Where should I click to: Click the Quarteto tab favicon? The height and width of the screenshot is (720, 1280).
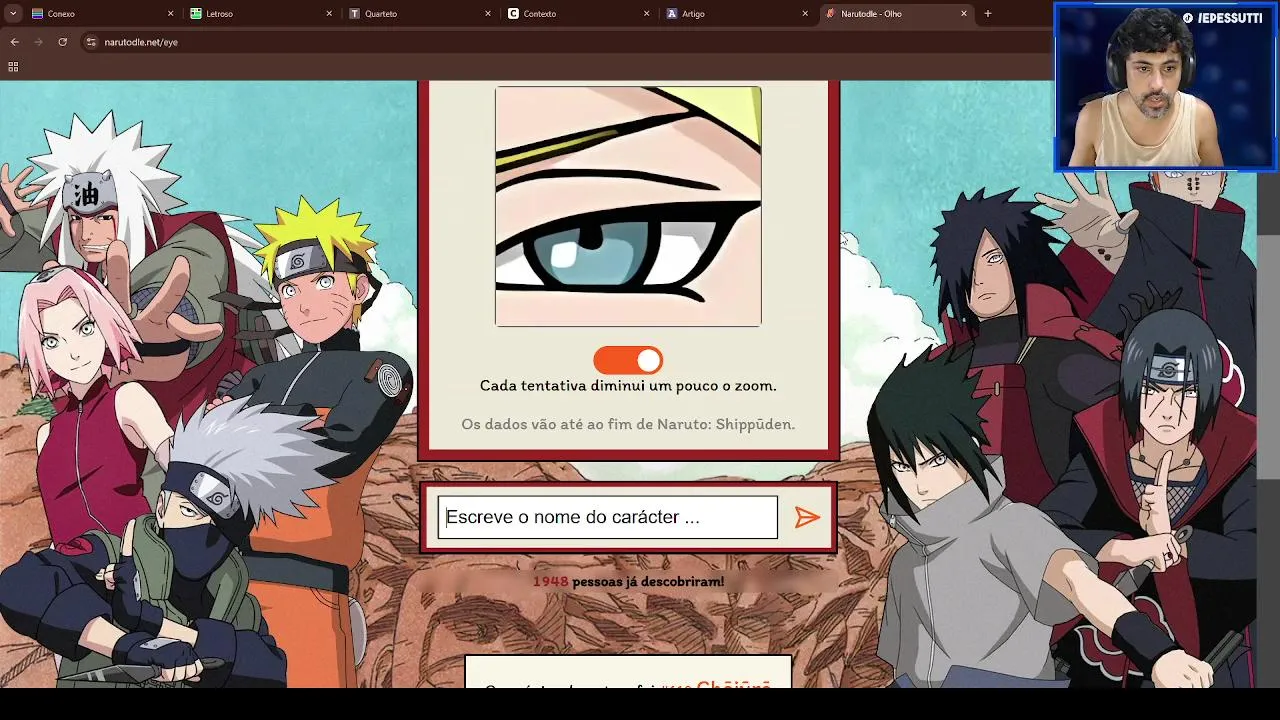click(x=355, y=14)
